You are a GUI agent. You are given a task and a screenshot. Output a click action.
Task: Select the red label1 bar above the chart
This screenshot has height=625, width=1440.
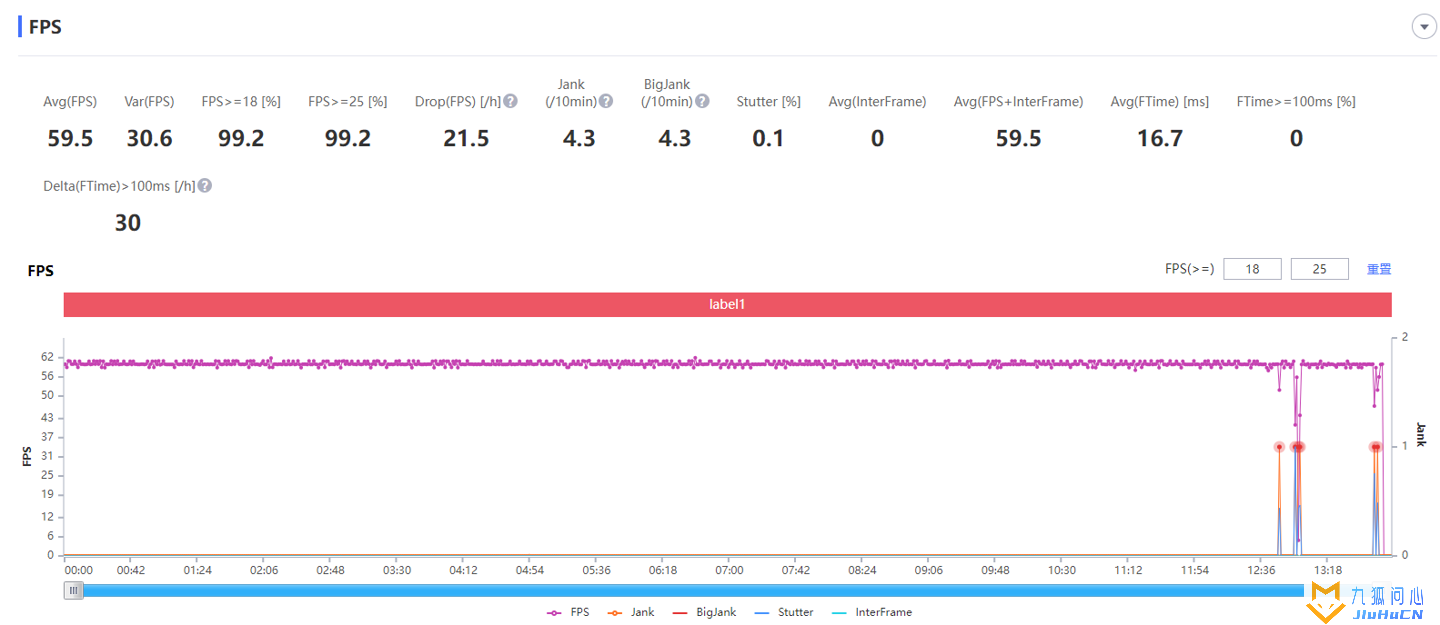click(727, 304)
